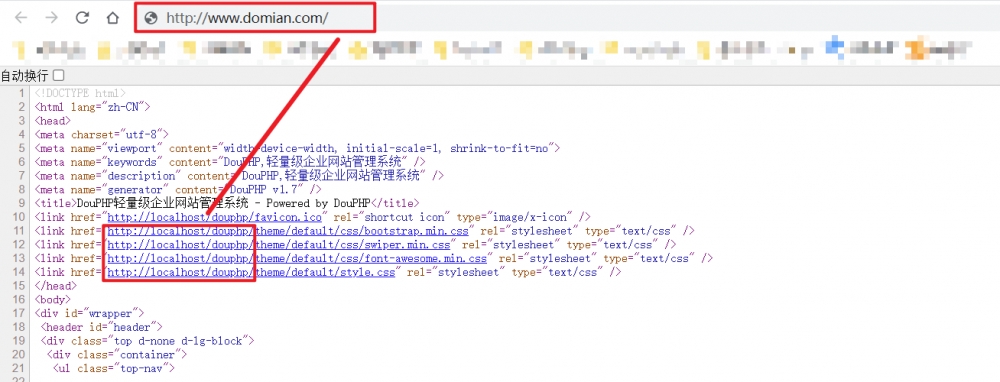Click the browser forward arrow
This screenshot has width=1000, height=382.
point(52,18)
